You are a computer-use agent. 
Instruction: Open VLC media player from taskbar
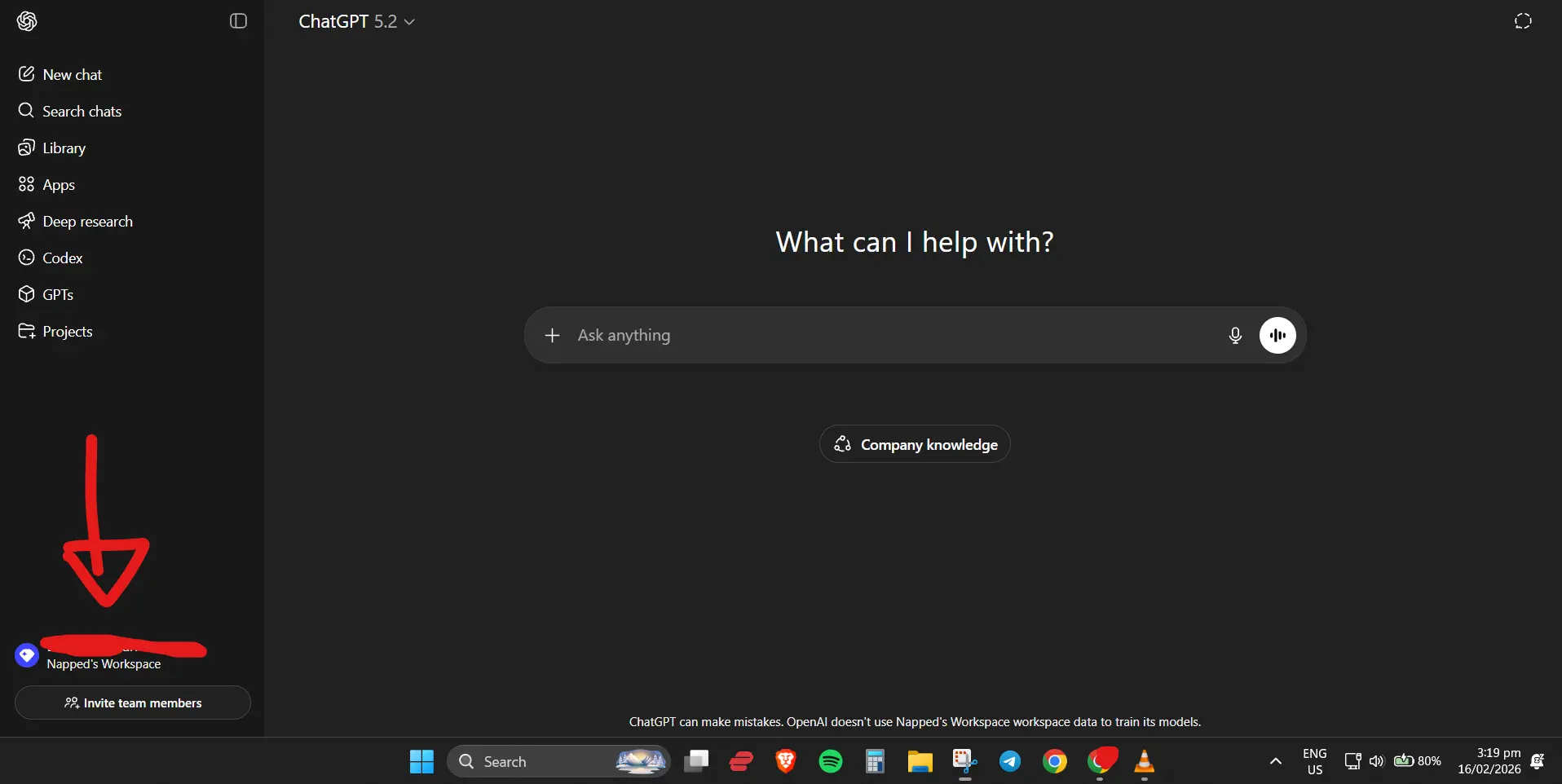(x=1145, y=761)
